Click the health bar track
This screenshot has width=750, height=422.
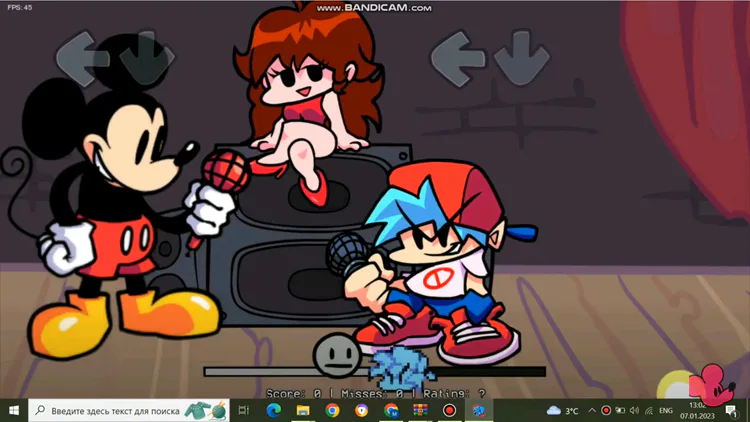[x=375, y=371]
